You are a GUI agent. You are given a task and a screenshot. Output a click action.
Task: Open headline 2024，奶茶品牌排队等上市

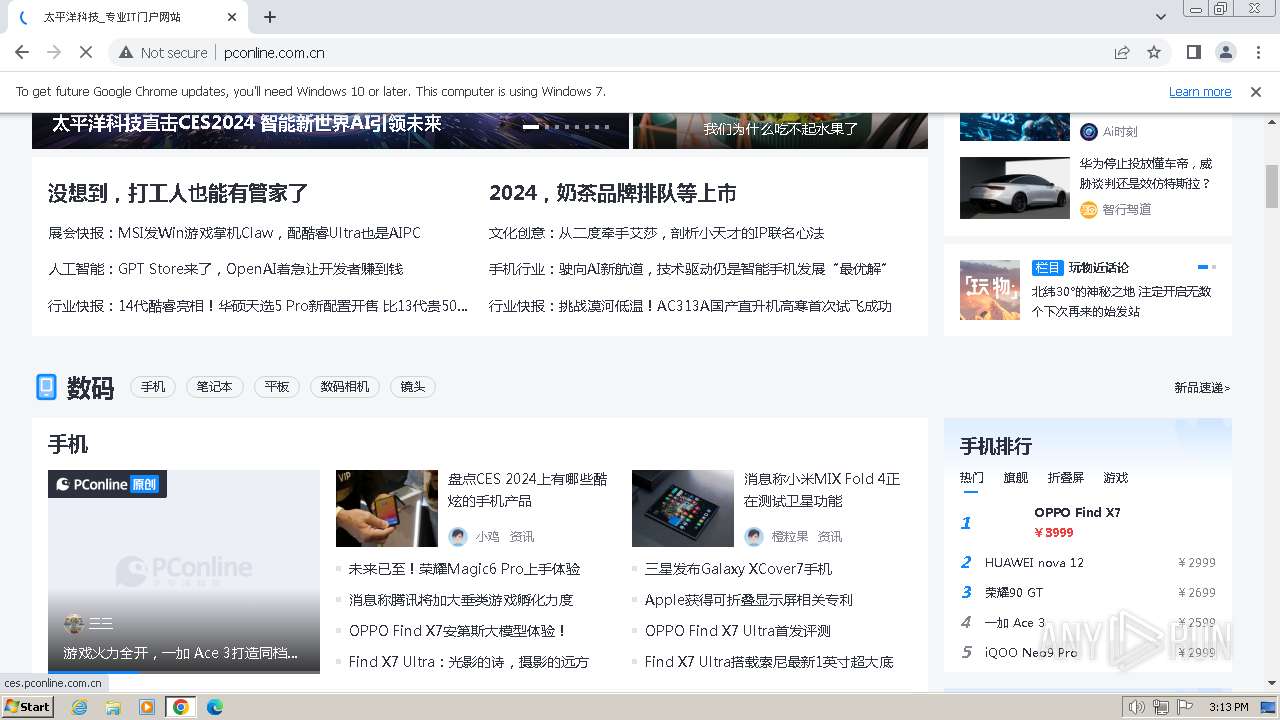coord(612,193)
